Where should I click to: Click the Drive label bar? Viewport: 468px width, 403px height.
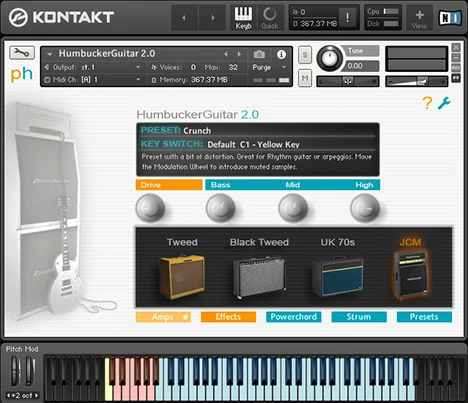click(x=169, y=185)
